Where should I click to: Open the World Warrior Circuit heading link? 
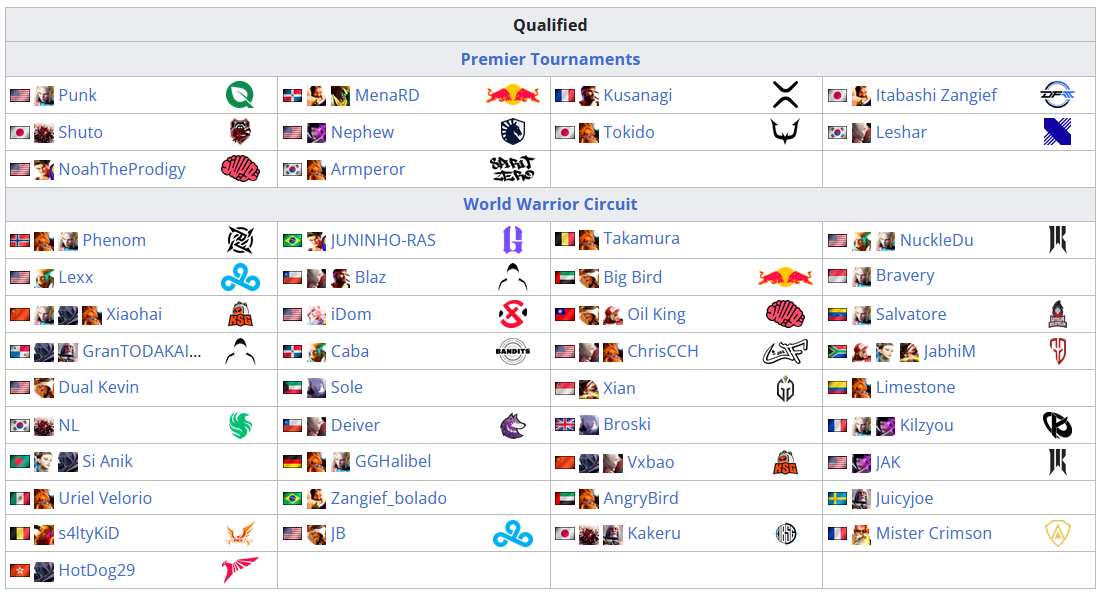pos(550,204)
